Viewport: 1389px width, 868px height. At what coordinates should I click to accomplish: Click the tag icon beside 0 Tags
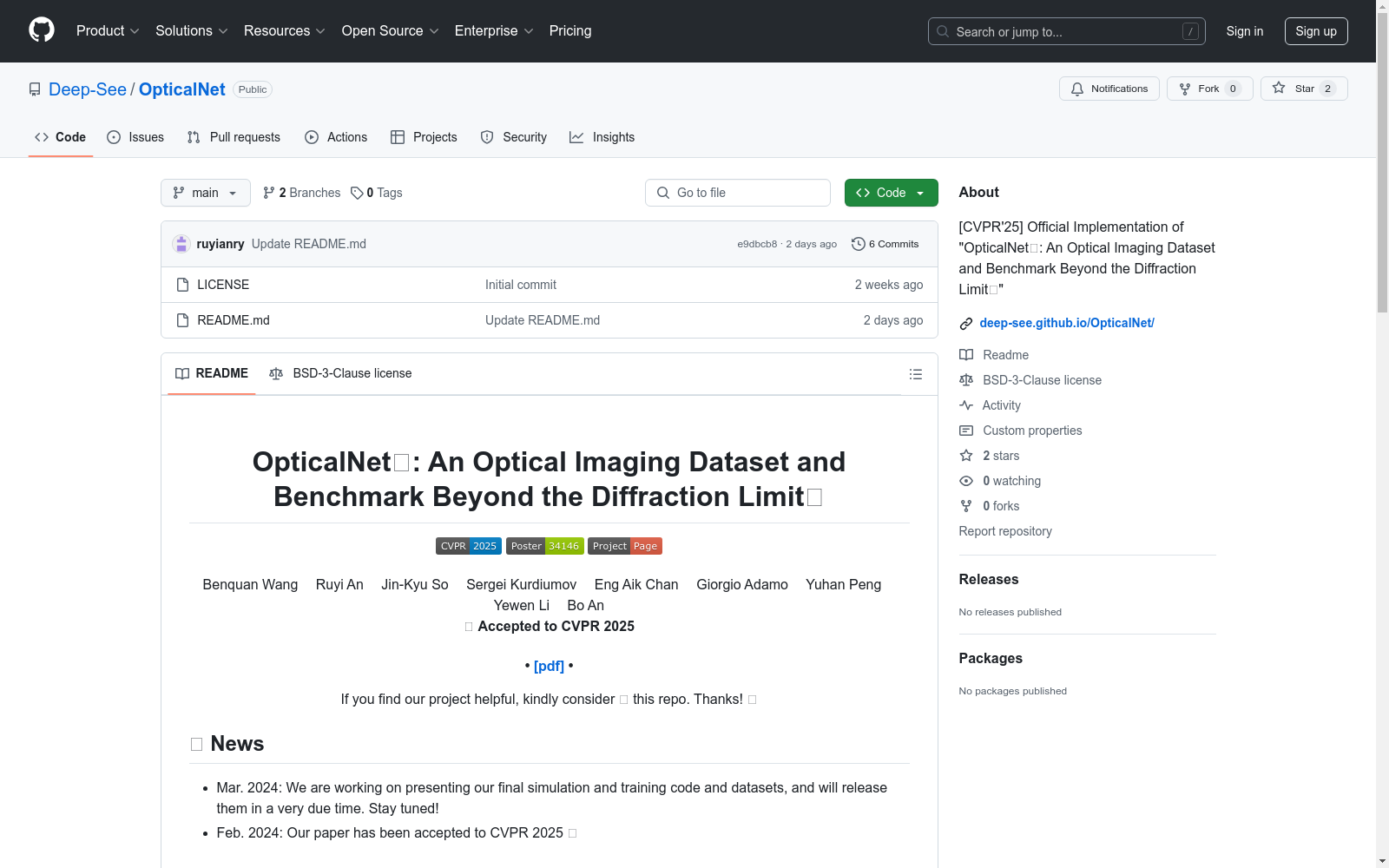point(357,193)
